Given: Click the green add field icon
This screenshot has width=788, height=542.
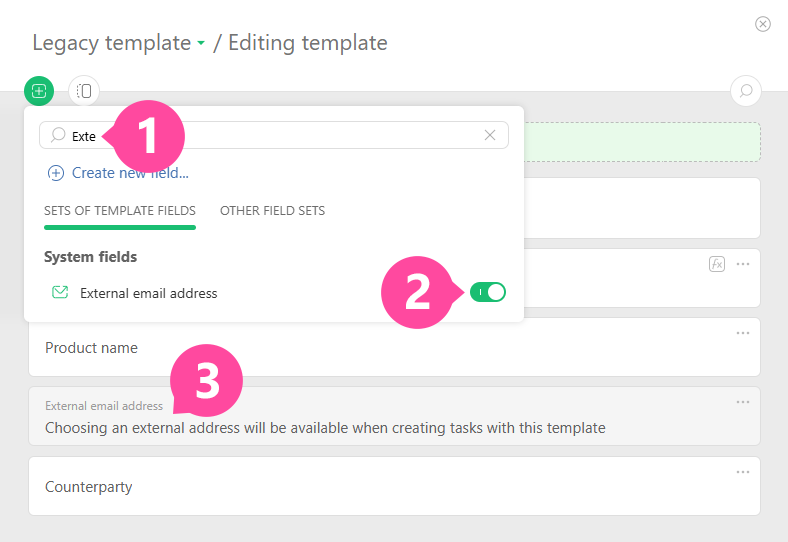Looking at the screenshot, I should pyautogui.click(x=39, y=91).
